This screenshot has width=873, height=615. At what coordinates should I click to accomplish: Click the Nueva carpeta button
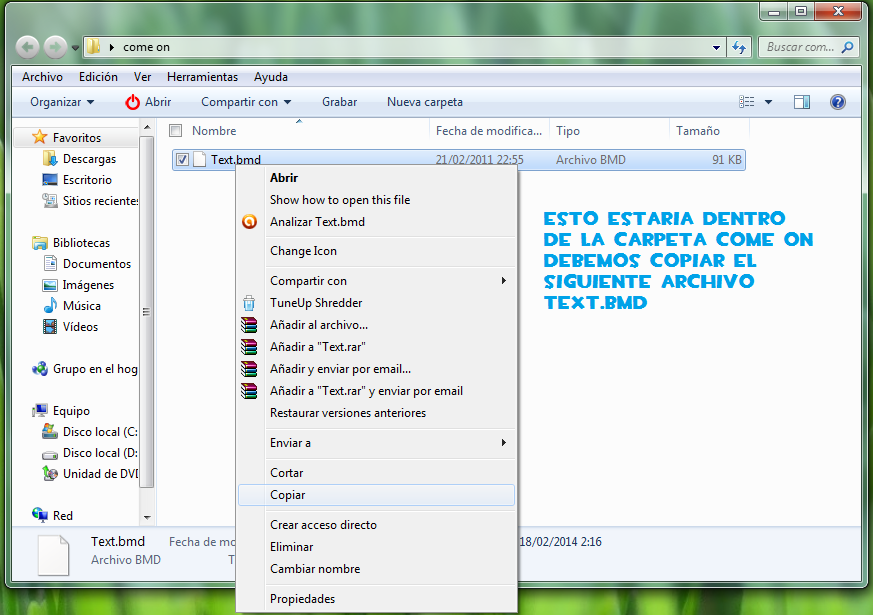coord(424,102)
